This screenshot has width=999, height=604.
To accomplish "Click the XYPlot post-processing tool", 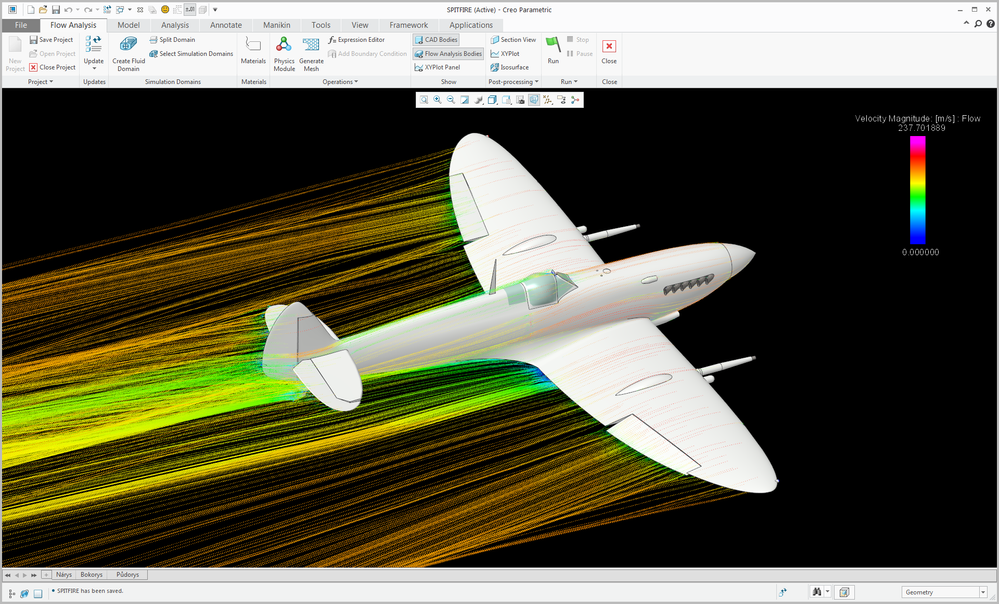I will click(505, 54).
